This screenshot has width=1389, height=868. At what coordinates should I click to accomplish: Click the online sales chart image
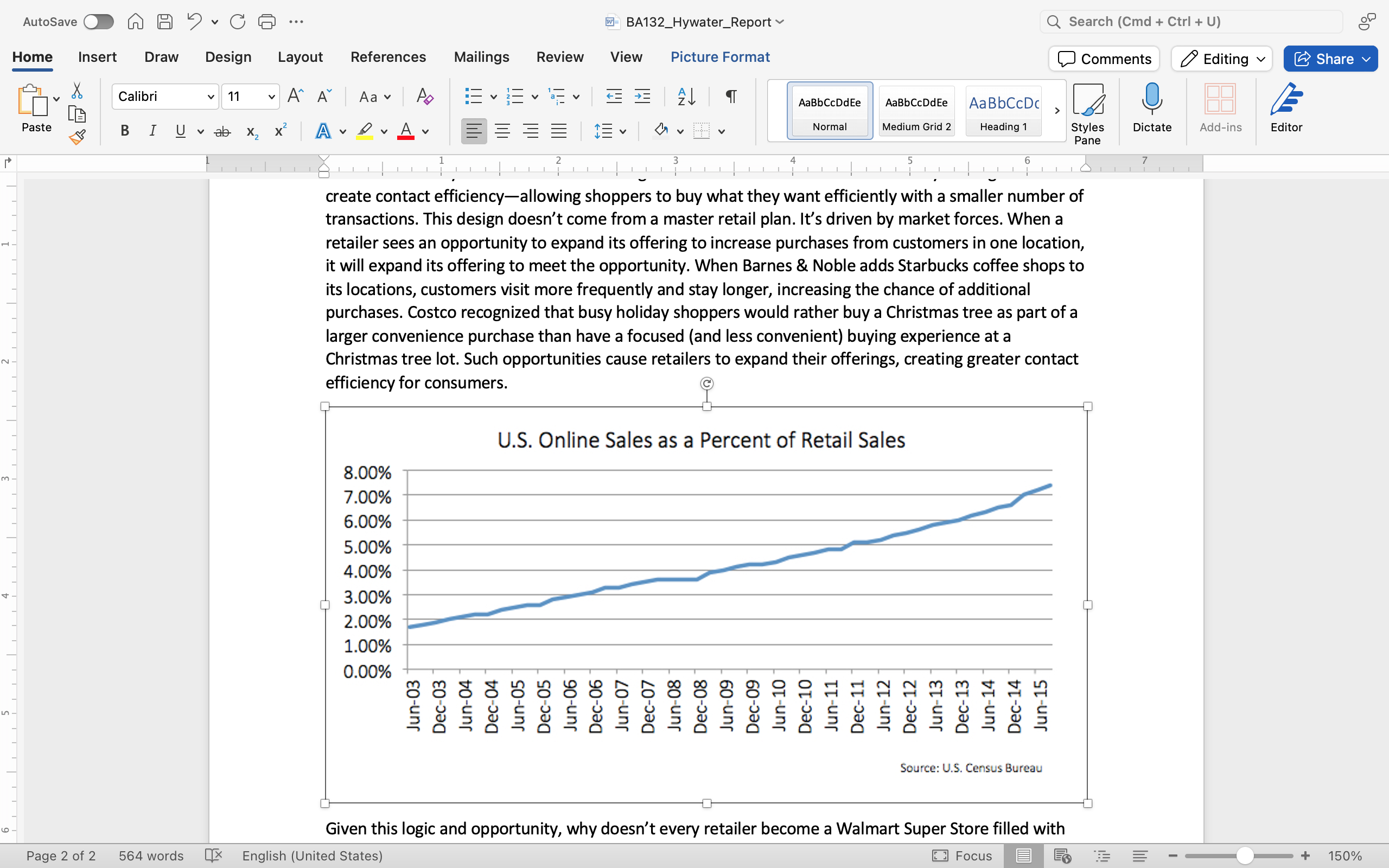[706, 604]
